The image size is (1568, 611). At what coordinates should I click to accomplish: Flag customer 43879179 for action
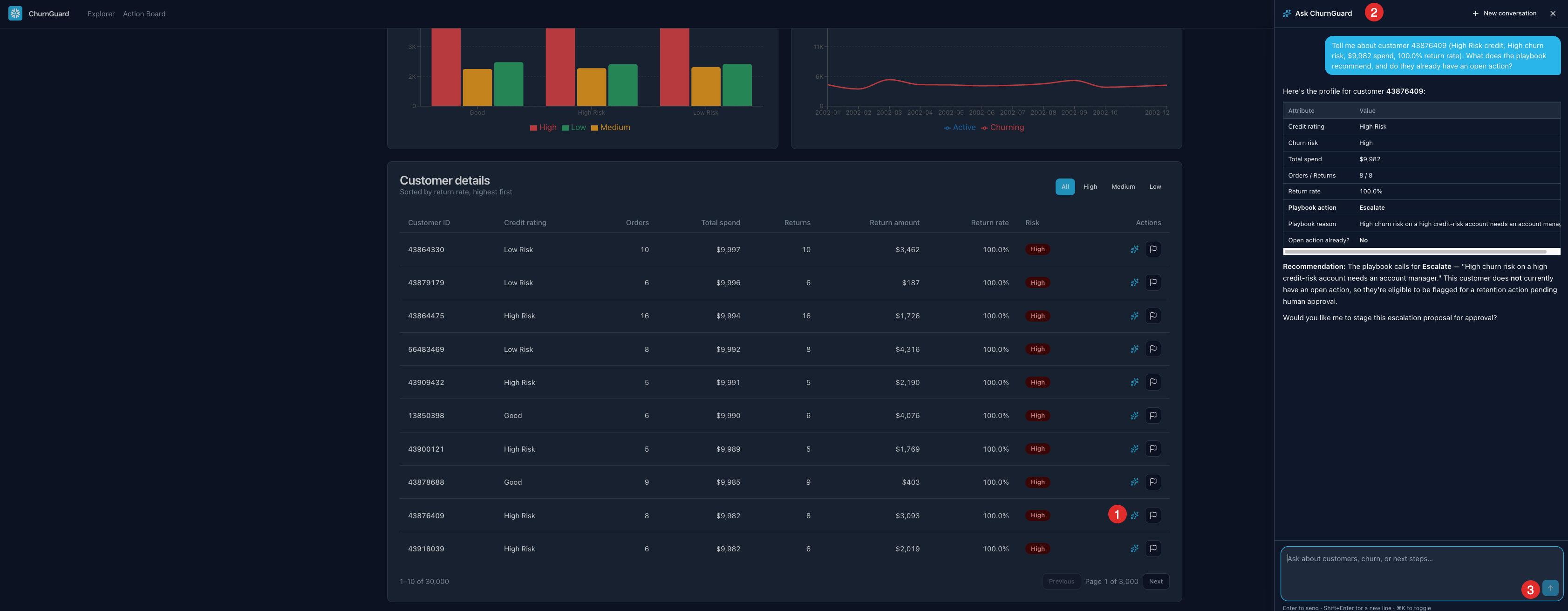pos(1153,282)
